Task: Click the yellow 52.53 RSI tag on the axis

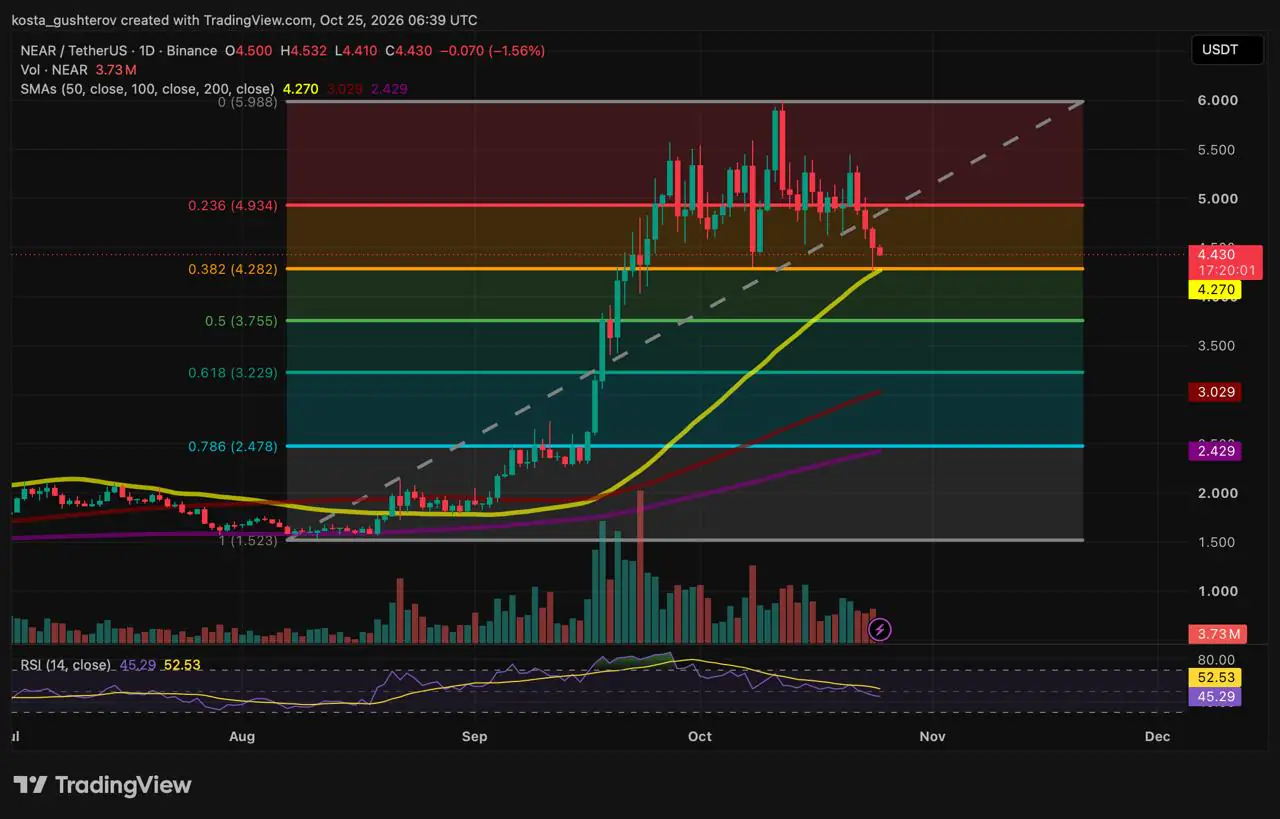Action: 1214,679
